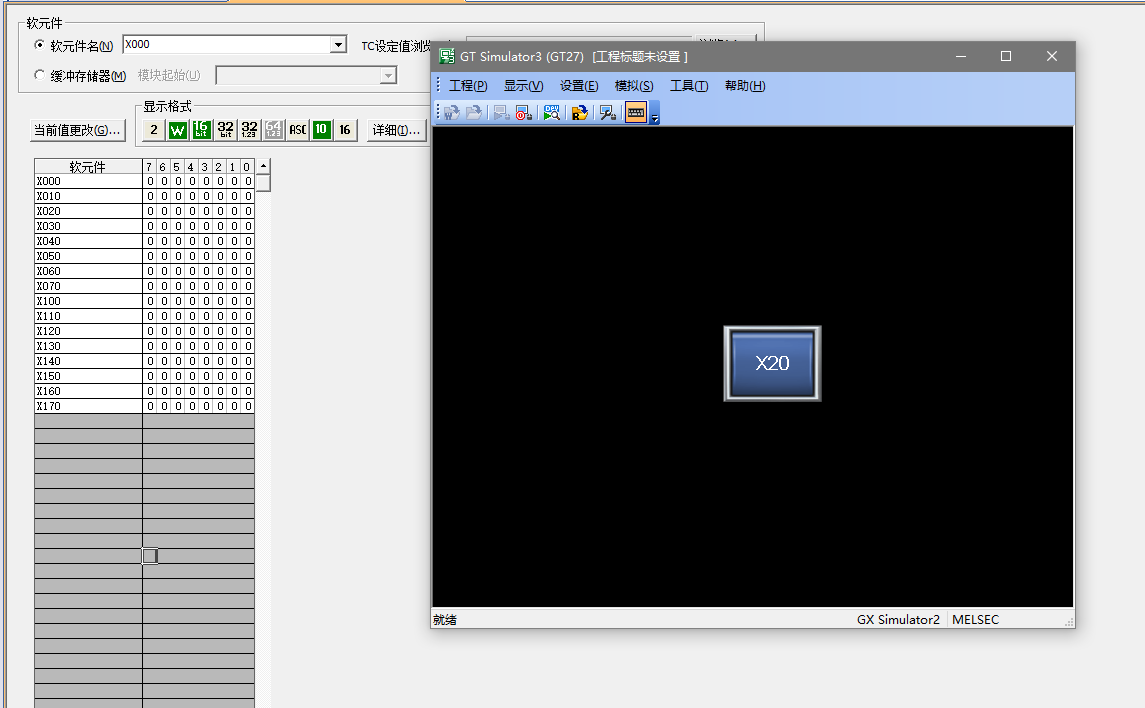This screenshot has height=708, width=1145.
Task: Select the 32-bit integer display format
Action: pyautogui.click(x=225, y=130)
